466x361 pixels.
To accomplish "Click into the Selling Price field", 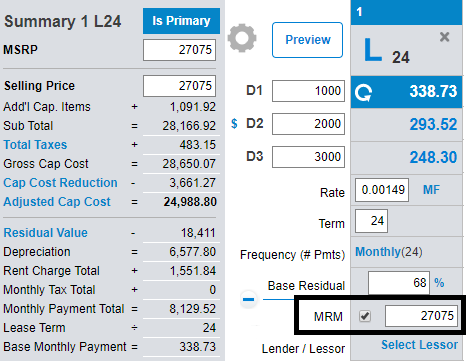I will pos(179,86).
